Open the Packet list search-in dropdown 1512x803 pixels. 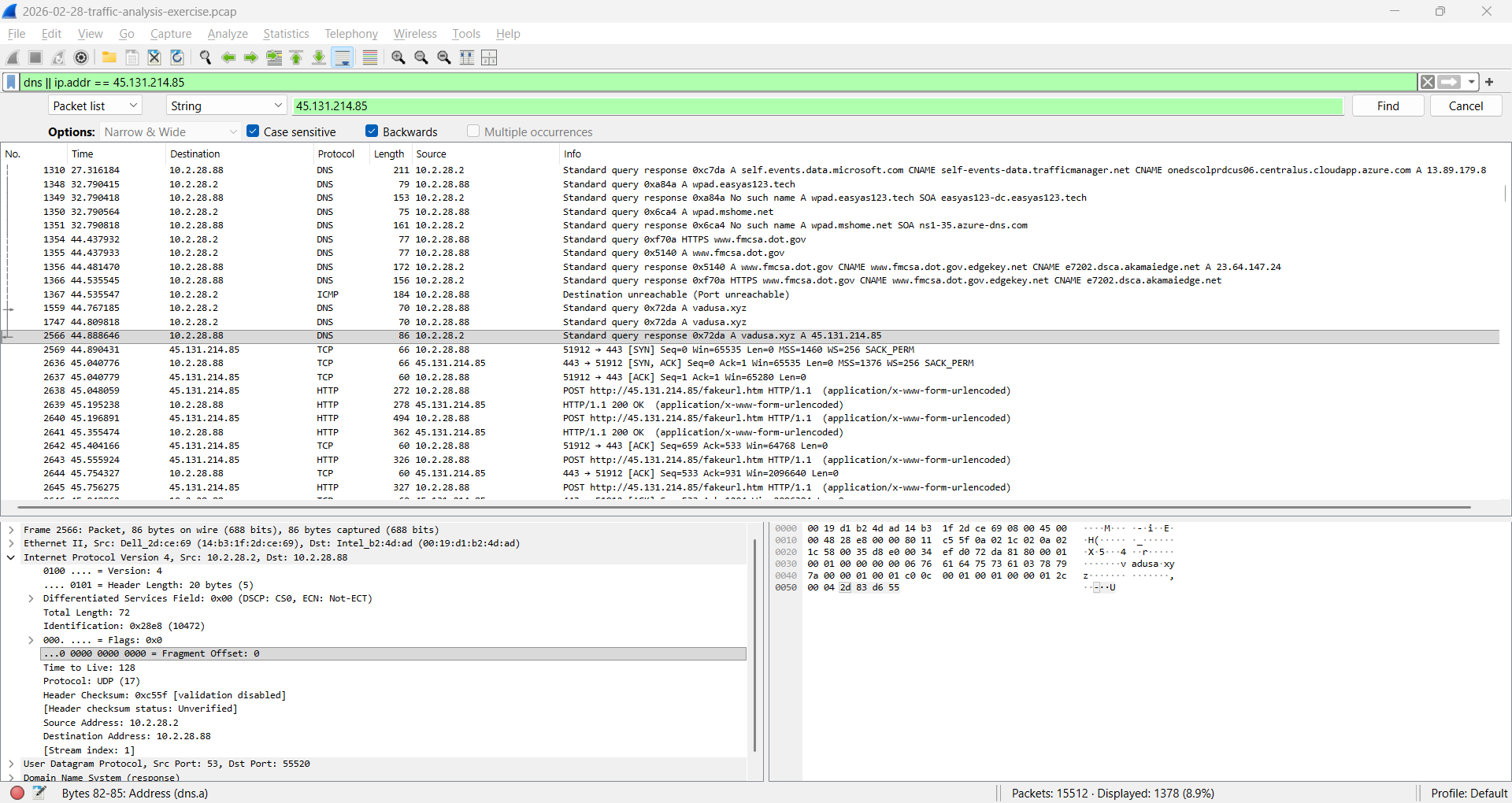click(95, 105)
